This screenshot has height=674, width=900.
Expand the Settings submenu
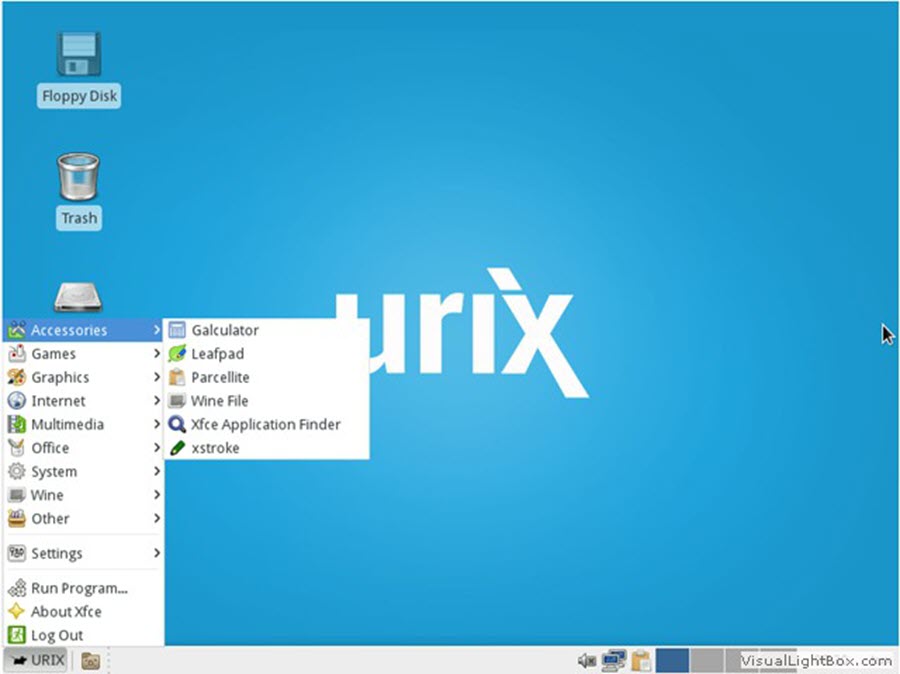click(x=83, y=553)
